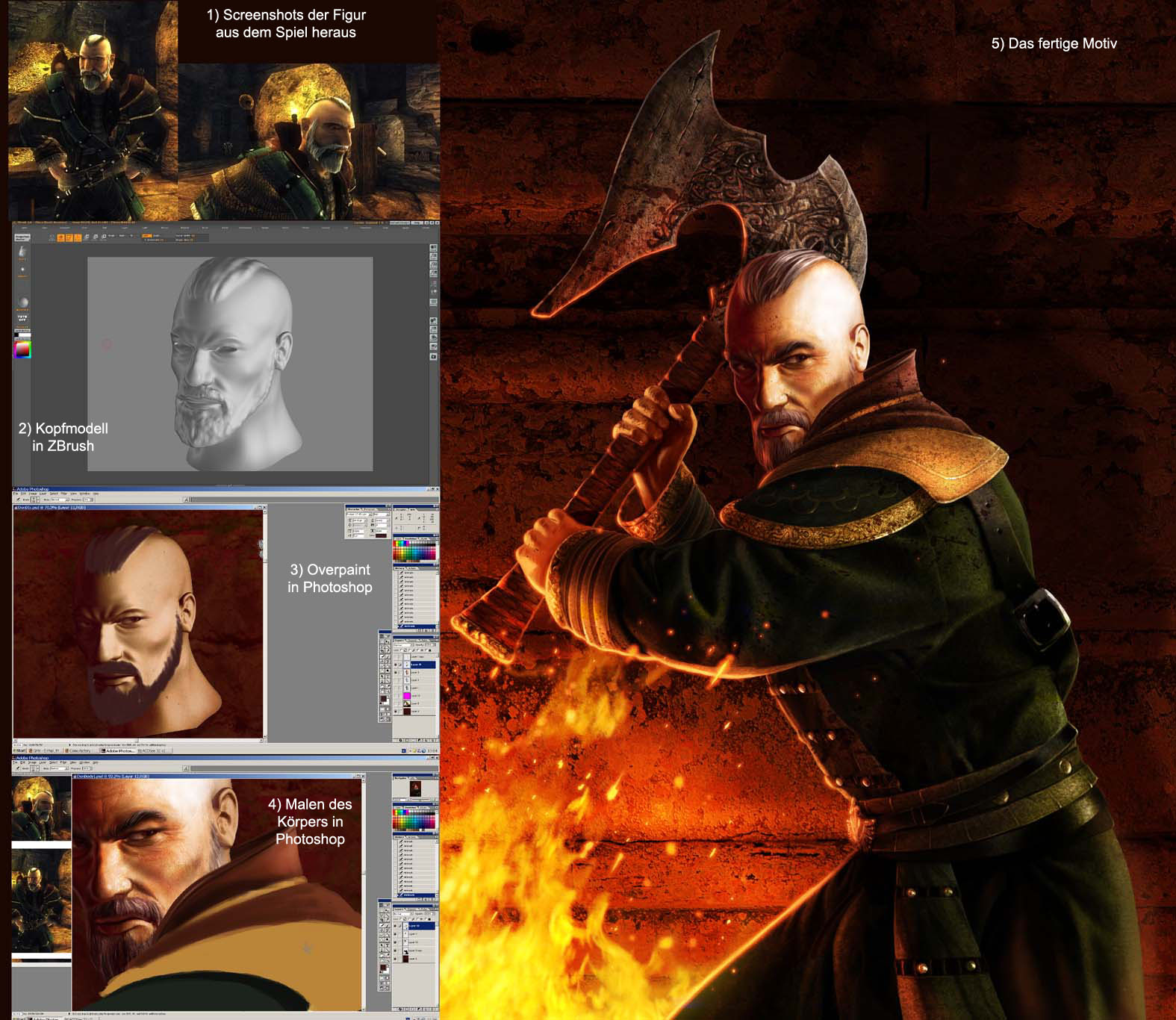Image resolution: width=1176 pixels, height=1020 pixels.
Task: Select the magenta-thumbnail layer in Don01c window
Action: (414, 696)
